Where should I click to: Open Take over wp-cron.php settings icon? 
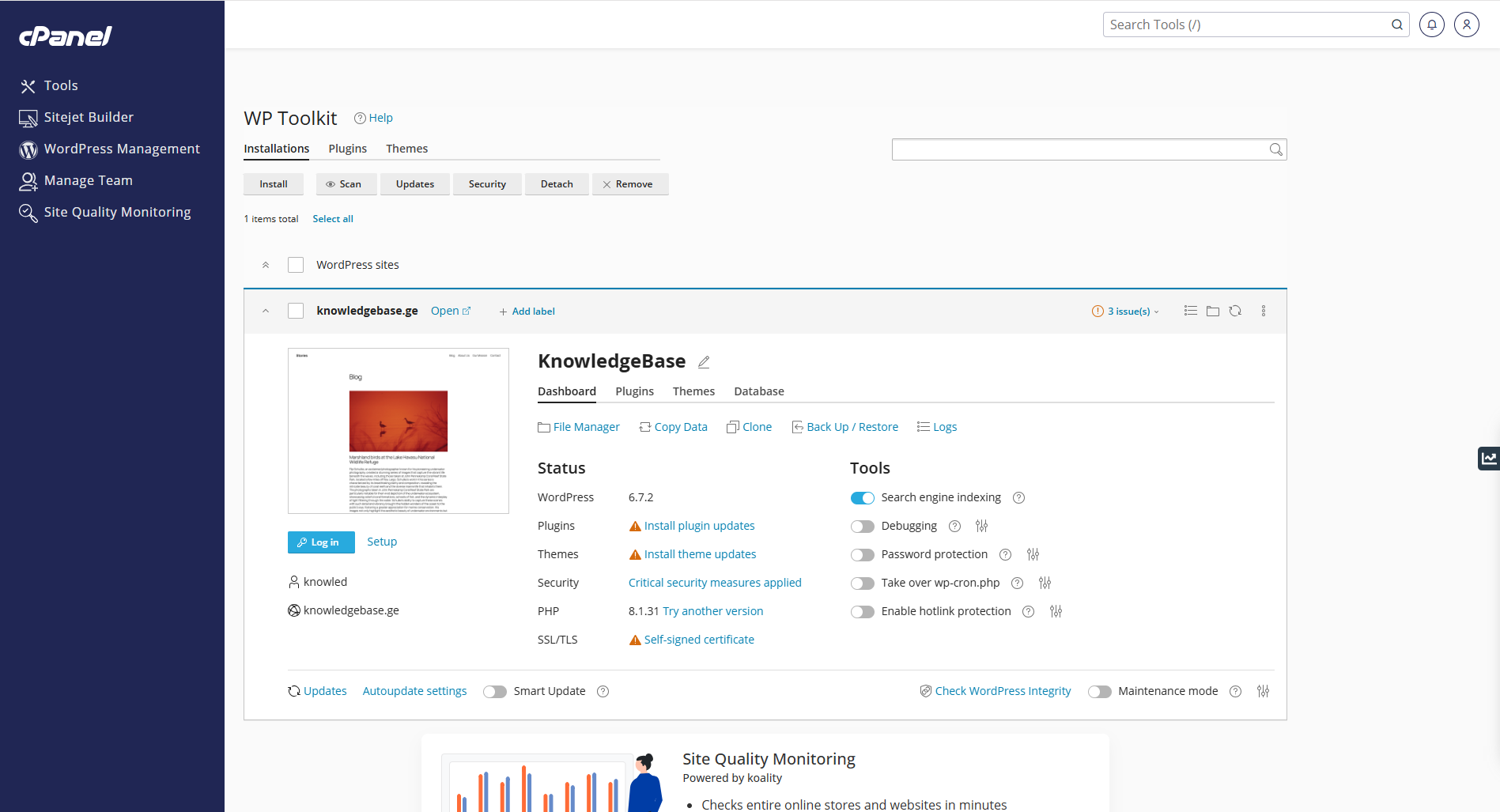point(1045,583)
